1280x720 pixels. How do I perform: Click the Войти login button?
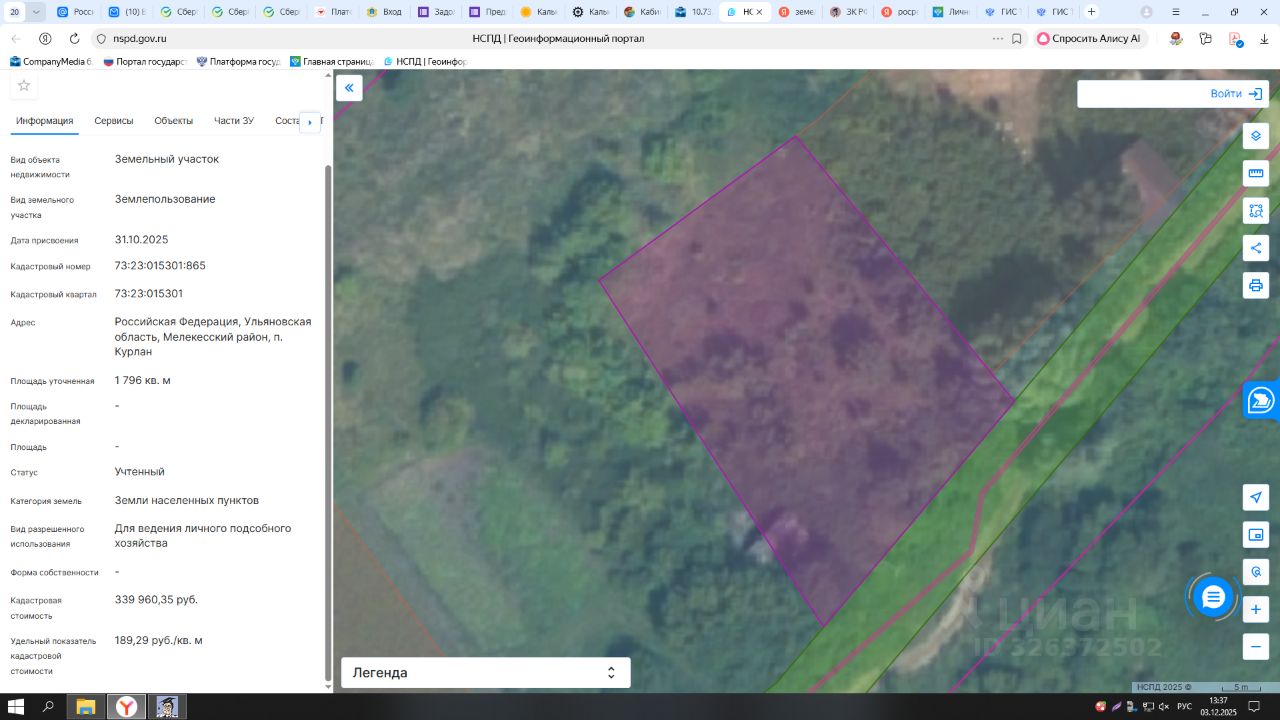pyautogui.click(x=1234, y=94)
